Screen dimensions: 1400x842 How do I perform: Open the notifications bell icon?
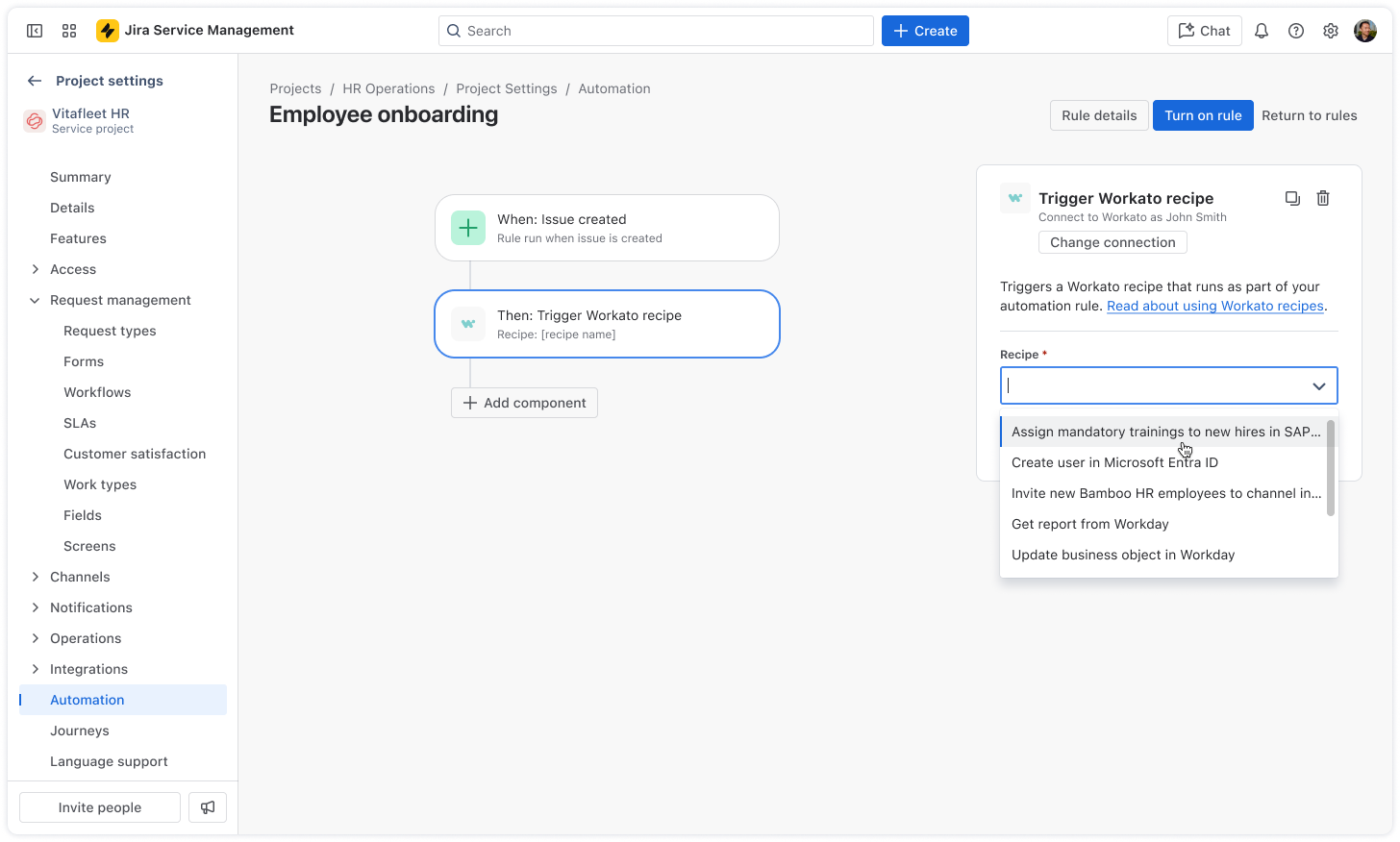coord(1262,31)
